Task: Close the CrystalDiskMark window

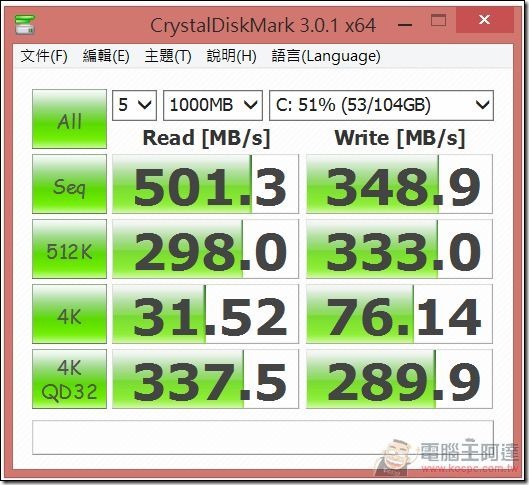Action: [x=484, y=20]
